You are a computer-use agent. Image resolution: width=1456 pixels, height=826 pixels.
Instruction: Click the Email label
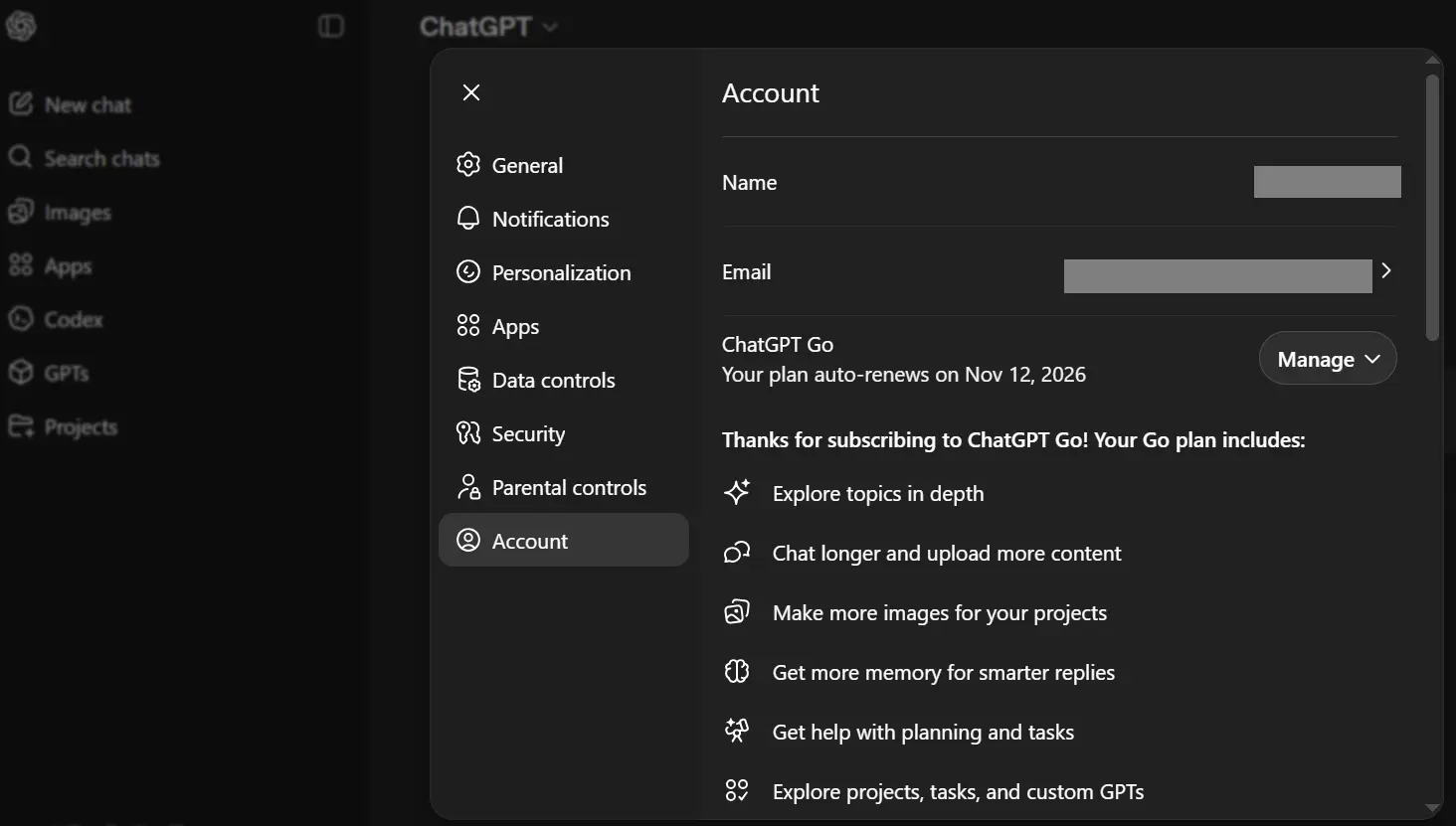tap(747, 272)
